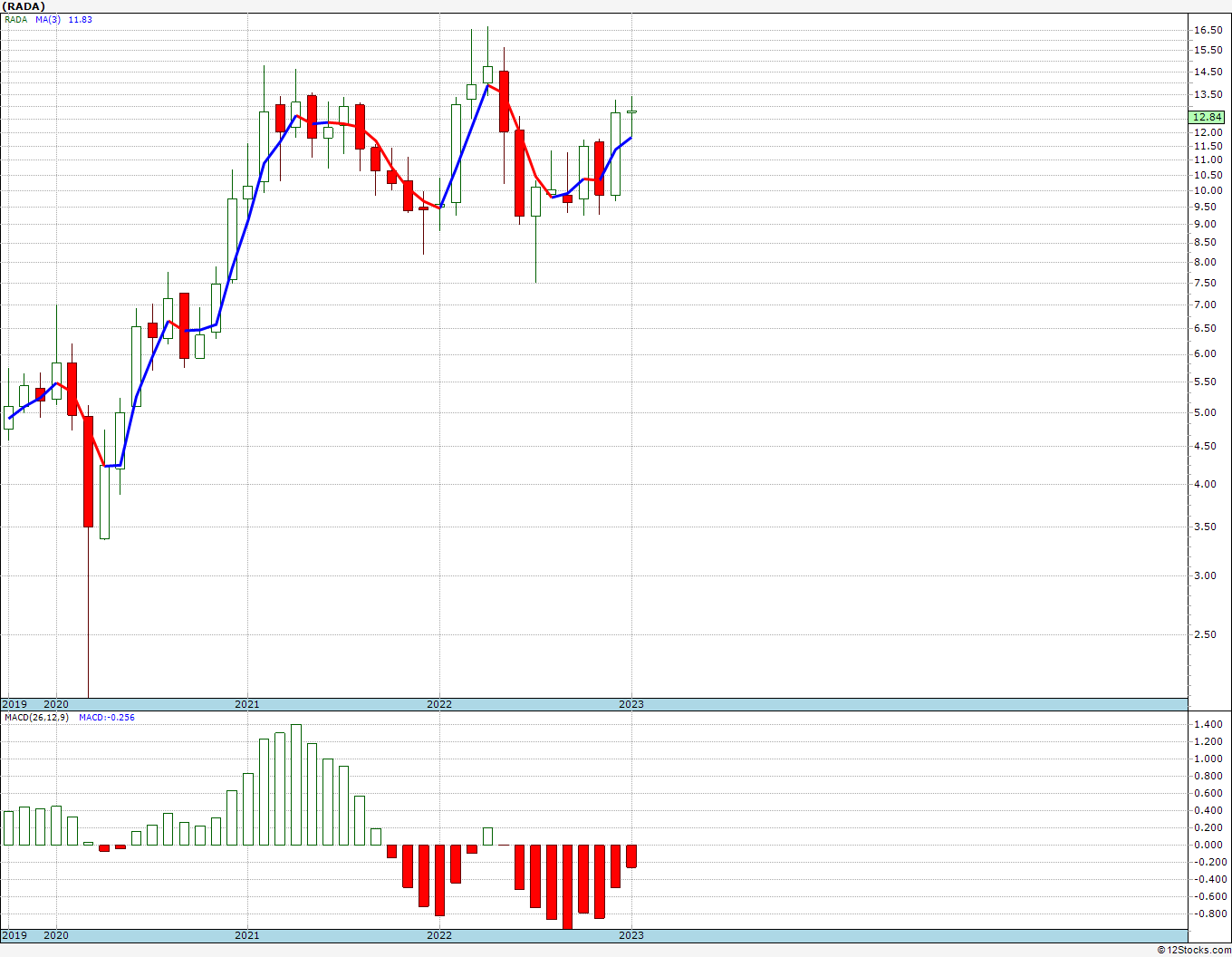Select 2023 on the price chart time axis

[631, 704]
